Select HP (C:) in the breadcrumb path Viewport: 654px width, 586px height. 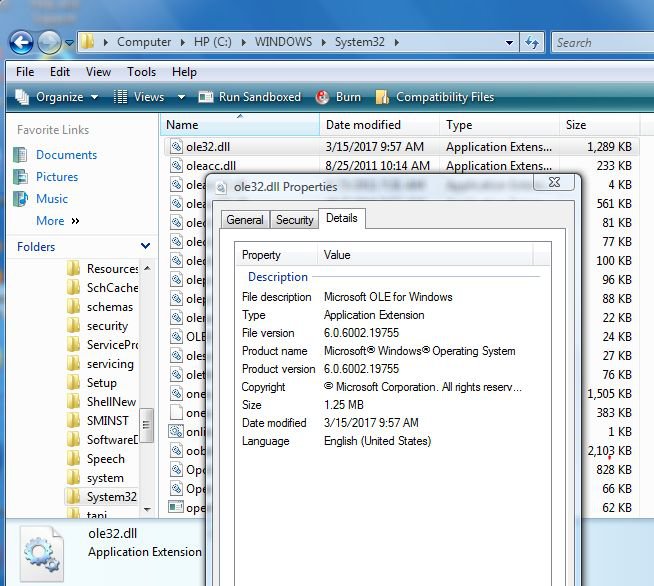click(213, 42)
